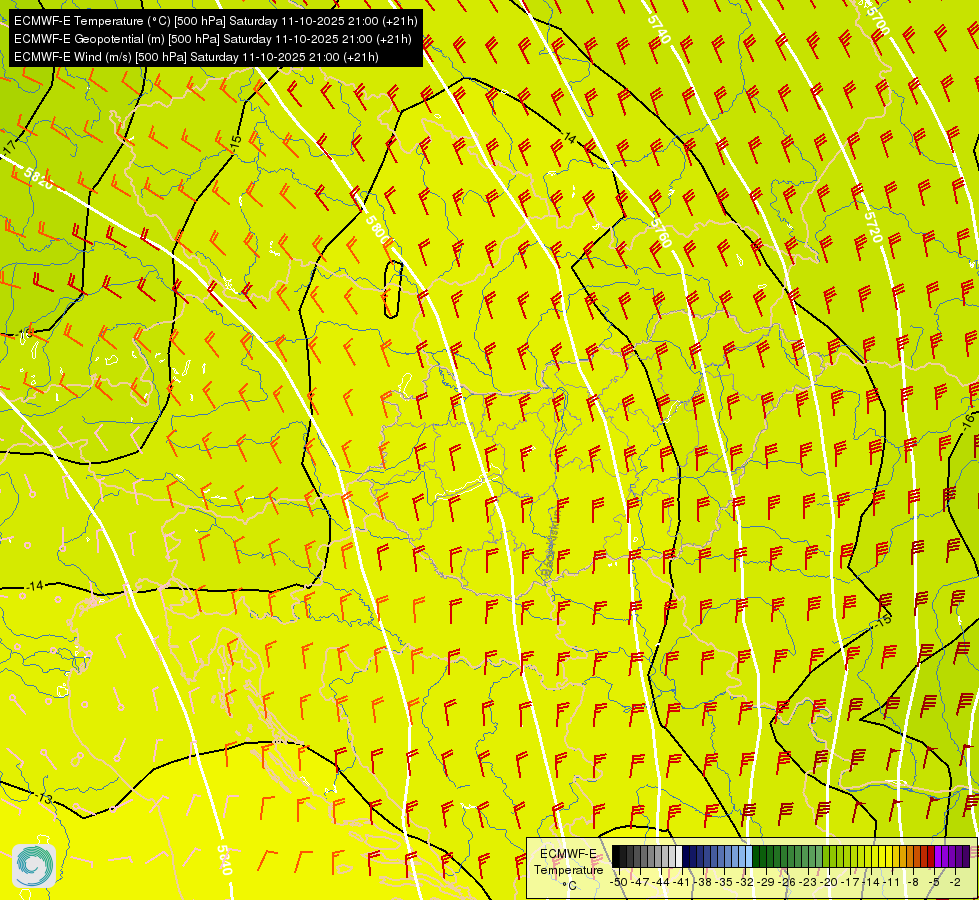This screenshot has height=900, width=979.
Task: Click the small oval closed isotherm contour
Action: coord(392,289)
